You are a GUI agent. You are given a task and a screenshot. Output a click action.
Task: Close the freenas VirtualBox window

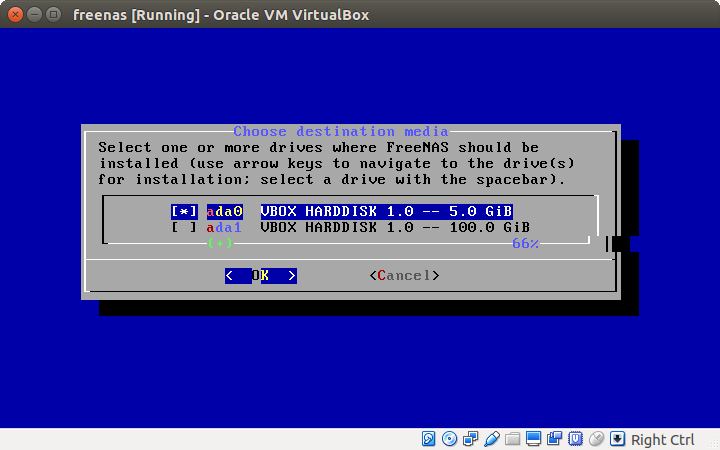point(15,15)
